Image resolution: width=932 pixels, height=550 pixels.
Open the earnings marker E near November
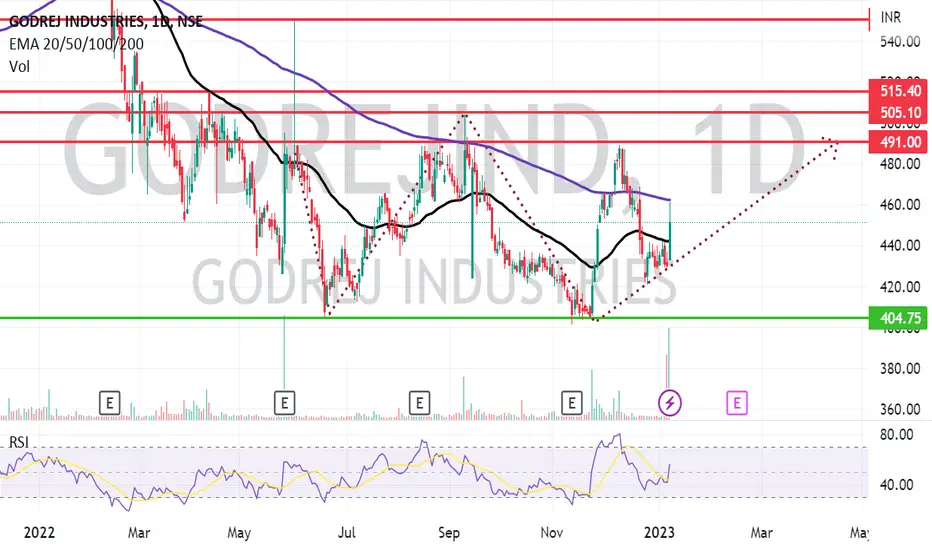[x=571, y=404]
